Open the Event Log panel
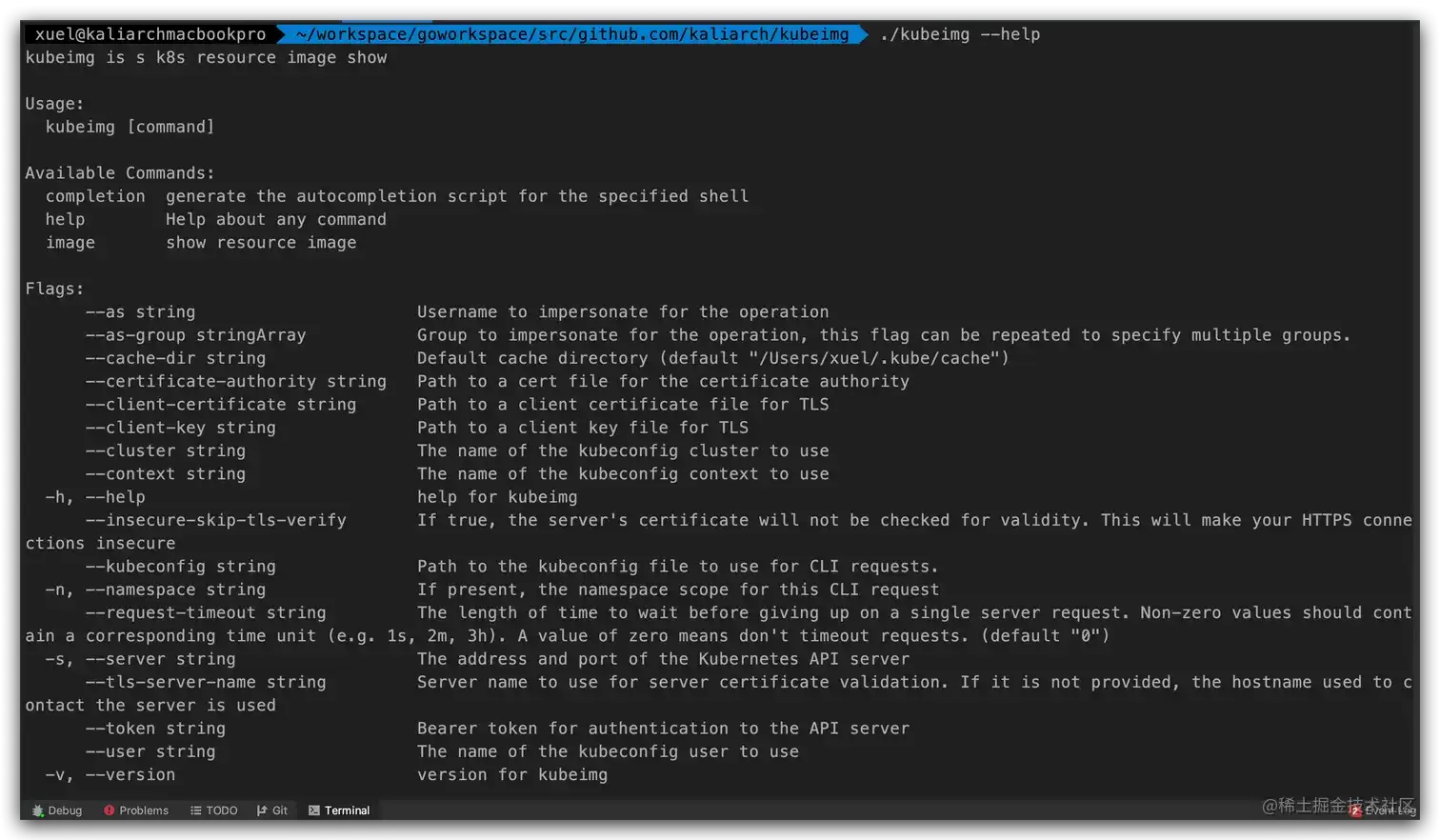This screenshot has width=1440, height=840. pos(1383,810)
